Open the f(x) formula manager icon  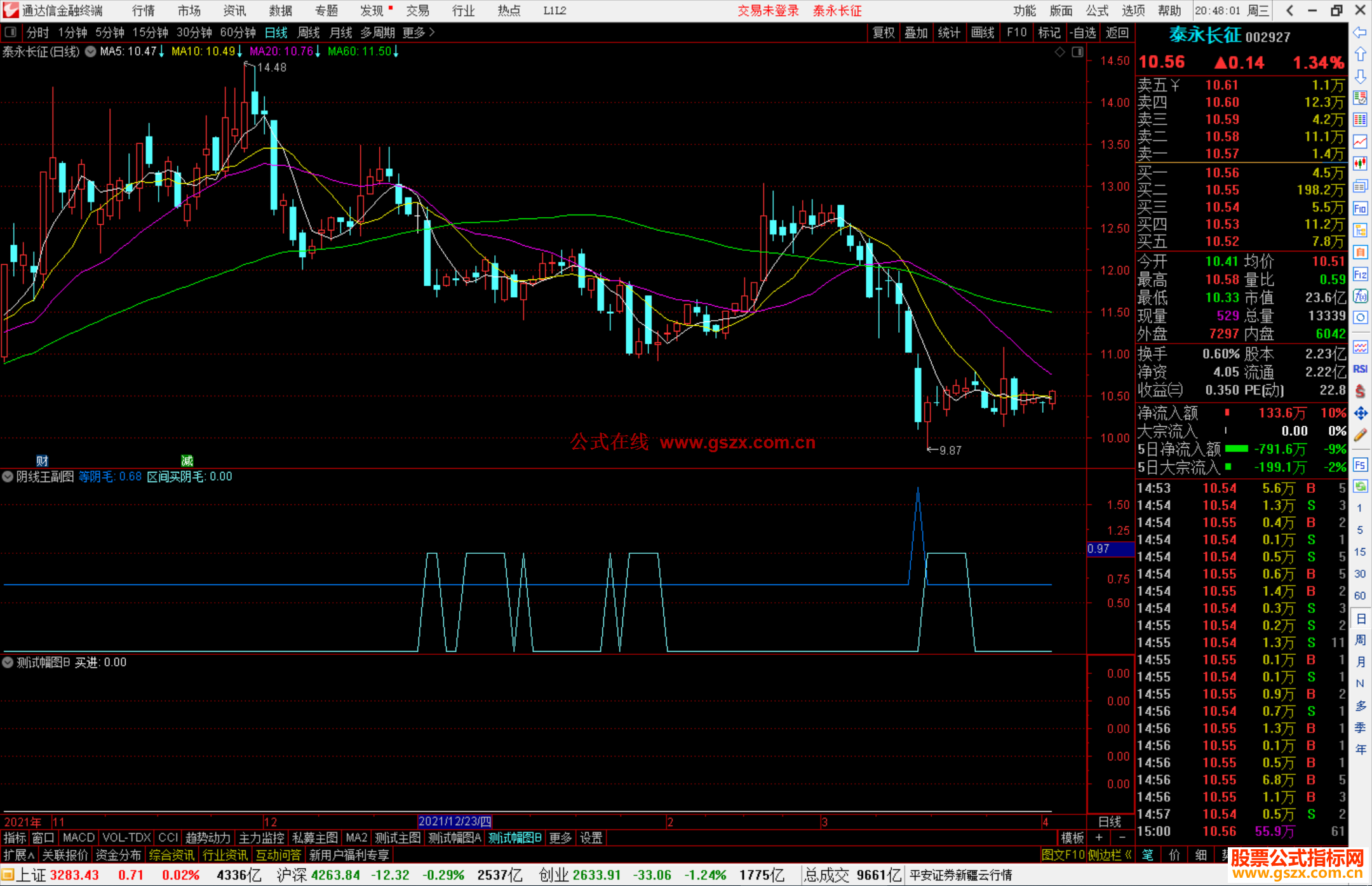coord(1360,296)
